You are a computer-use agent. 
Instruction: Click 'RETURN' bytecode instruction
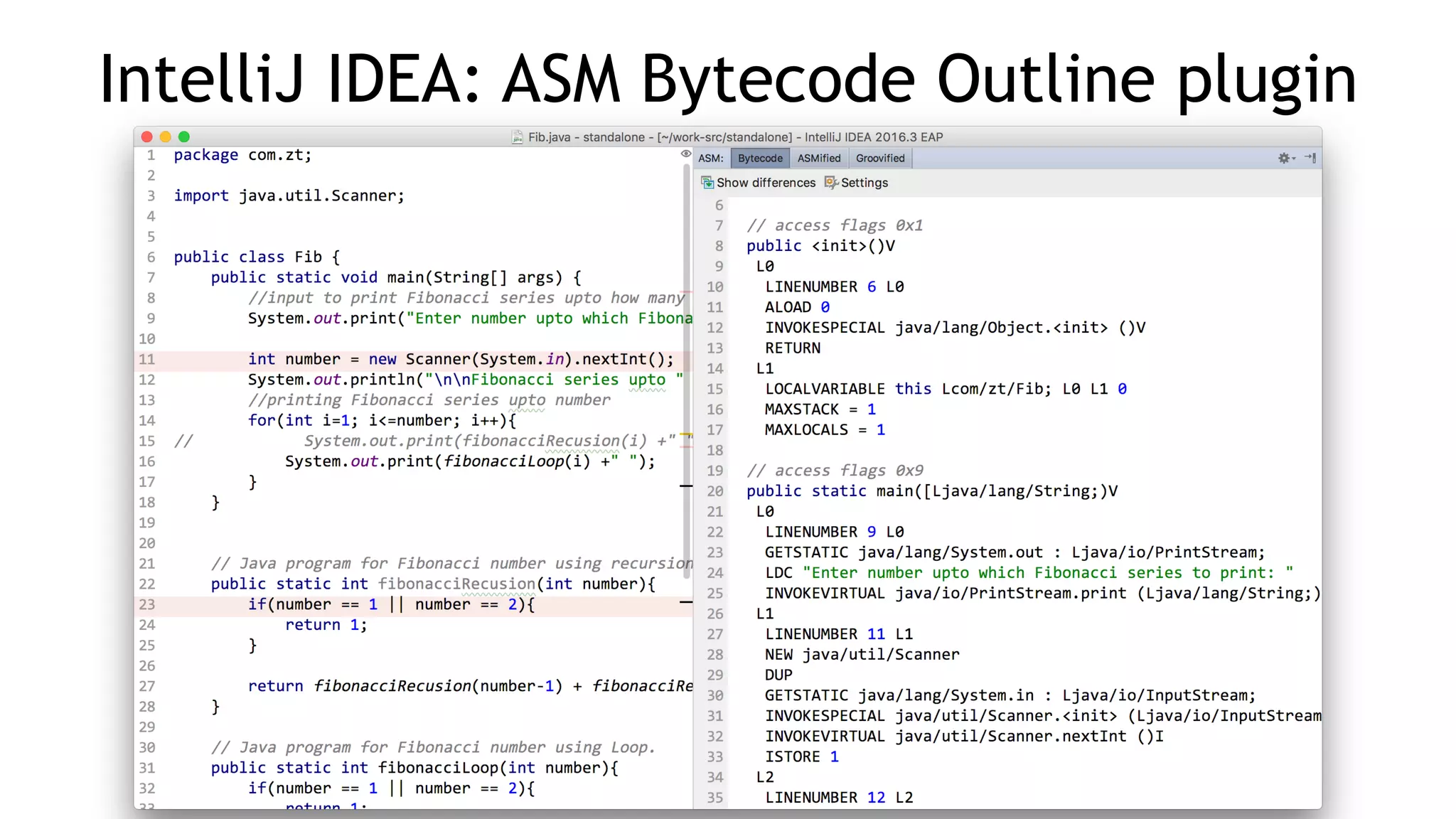[x=793, y=348]
